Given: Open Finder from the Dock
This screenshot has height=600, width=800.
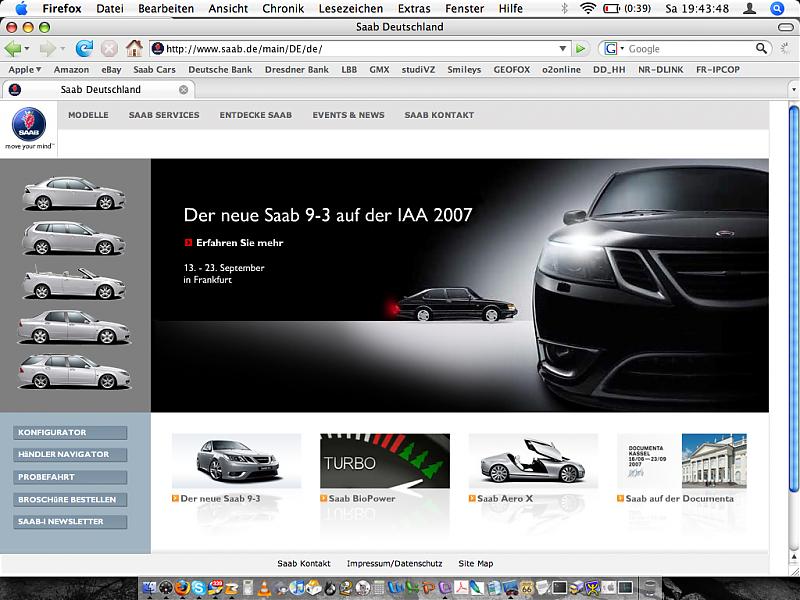Looking at the screenshot, I should (149, 588).
